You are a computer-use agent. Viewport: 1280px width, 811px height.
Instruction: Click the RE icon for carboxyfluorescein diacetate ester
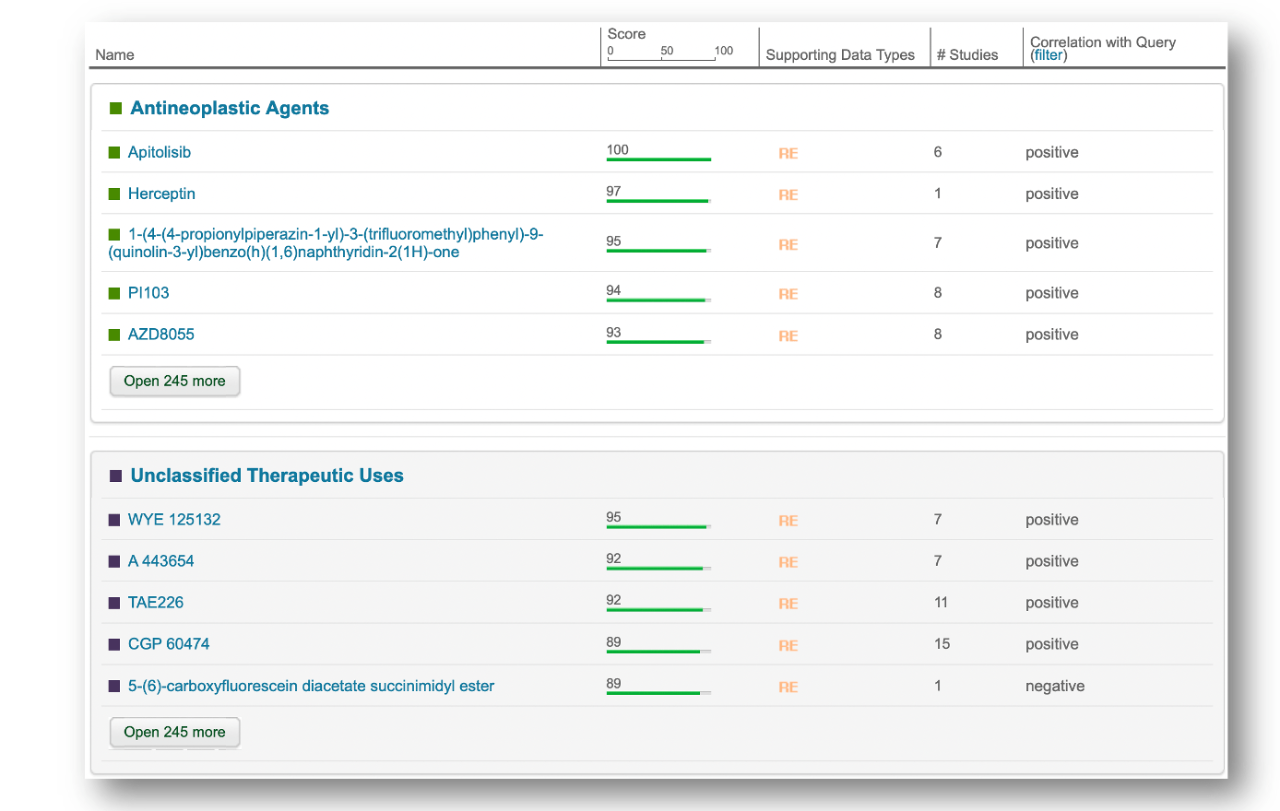pyautogui.click(x=788, y=687)
